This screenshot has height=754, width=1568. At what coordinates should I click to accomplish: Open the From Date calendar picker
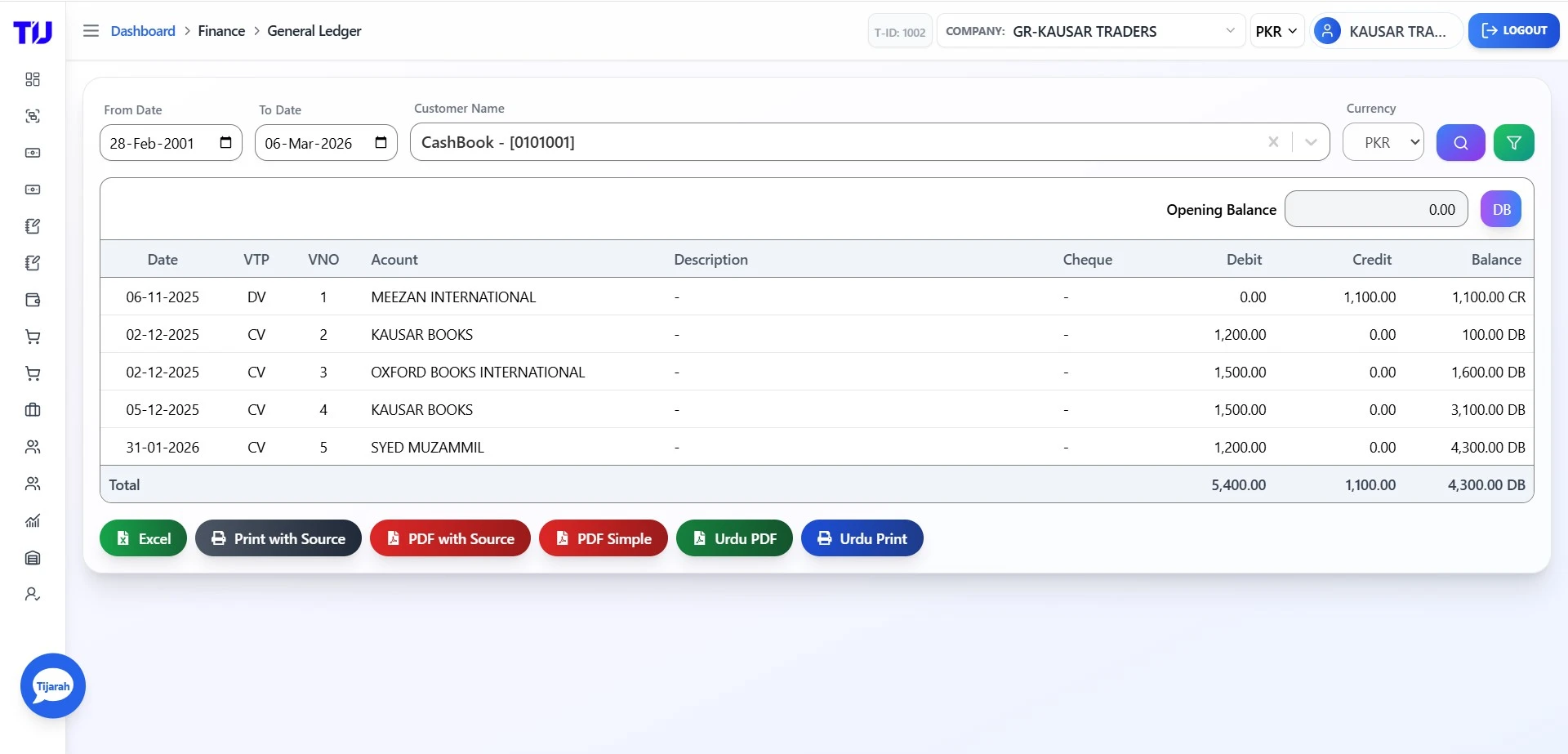coord(225,142)
